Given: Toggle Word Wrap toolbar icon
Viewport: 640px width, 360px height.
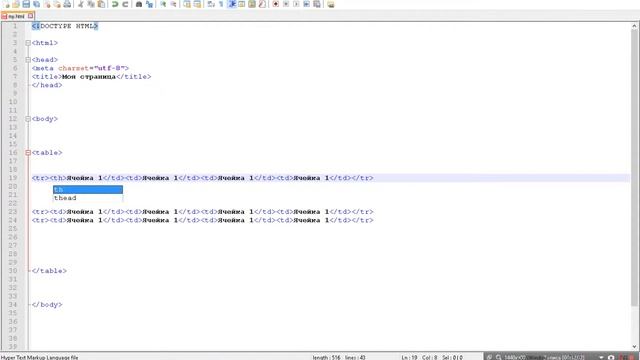Looking at the screenshot, I should pyautogui.click(x=211, y=4).
